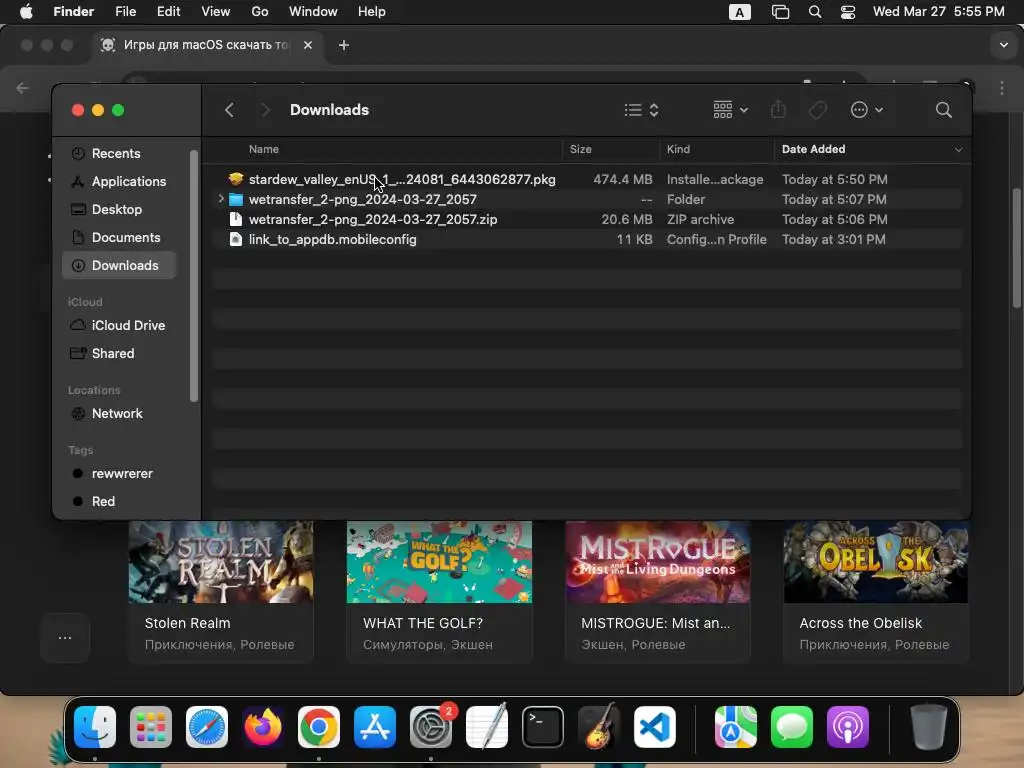Select the stardew_valley pkg file
This screenshot has height=768, width=1024.
pos(402,179)
